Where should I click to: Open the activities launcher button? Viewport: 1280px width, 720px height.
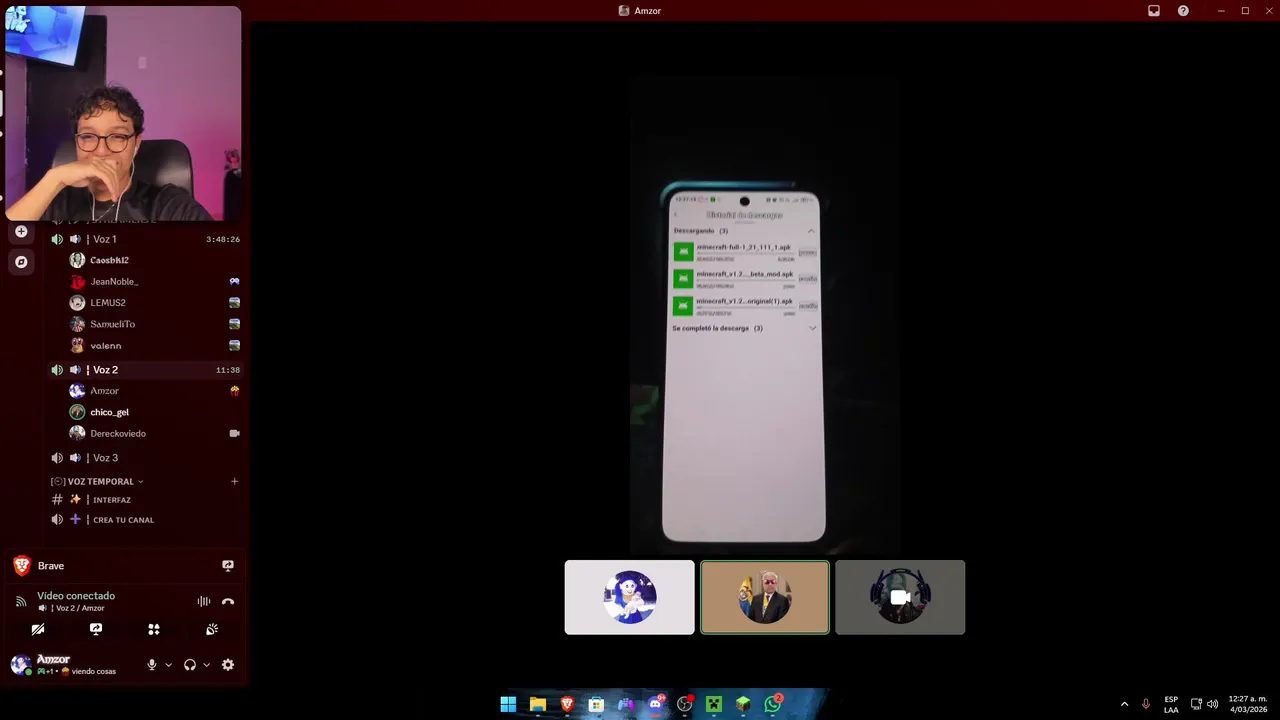tap(154, 630)
